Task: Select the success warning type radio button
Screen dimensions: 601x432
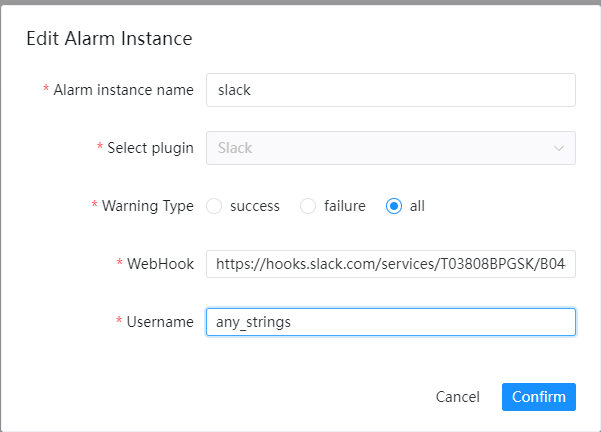Action: tap(213, 206)
